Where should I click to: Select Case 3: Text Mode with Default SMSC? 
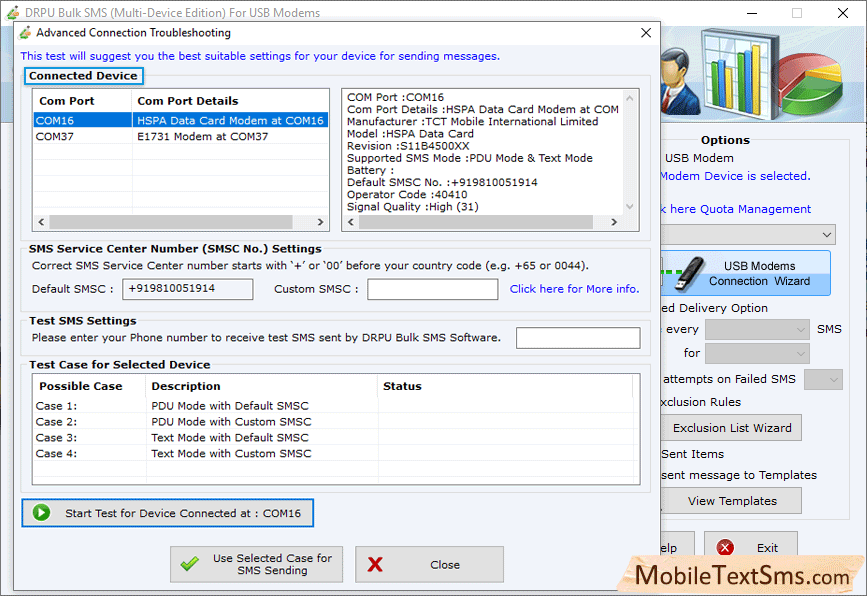(x=336, y=438)
